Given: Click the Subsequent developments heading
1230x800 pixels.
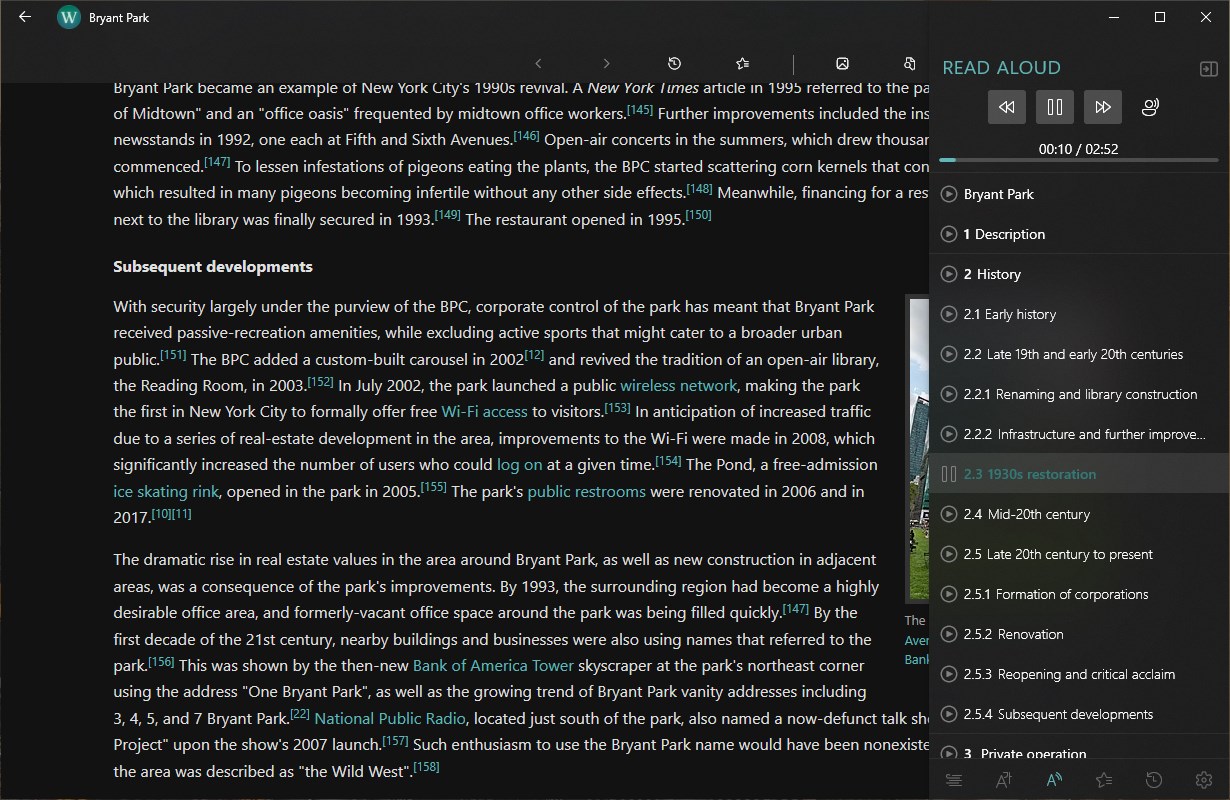Looking at the screenshot, I should (x=213, y=266).
